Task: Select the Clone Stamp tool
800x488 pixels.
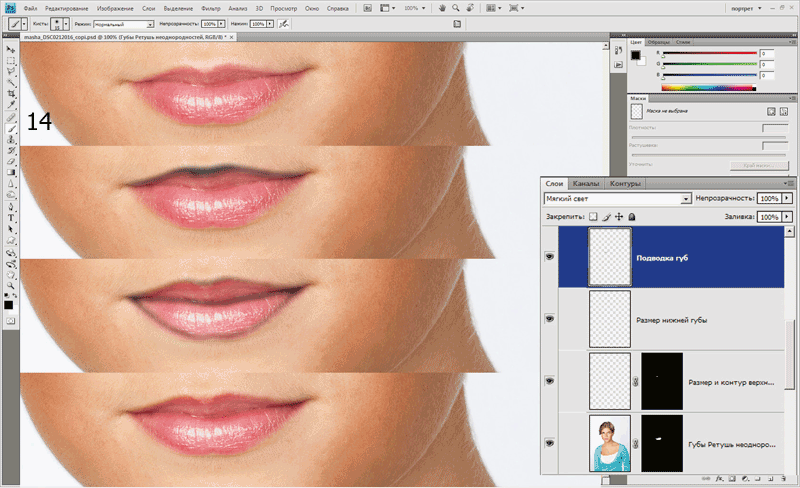Action: tap(10, 139)
